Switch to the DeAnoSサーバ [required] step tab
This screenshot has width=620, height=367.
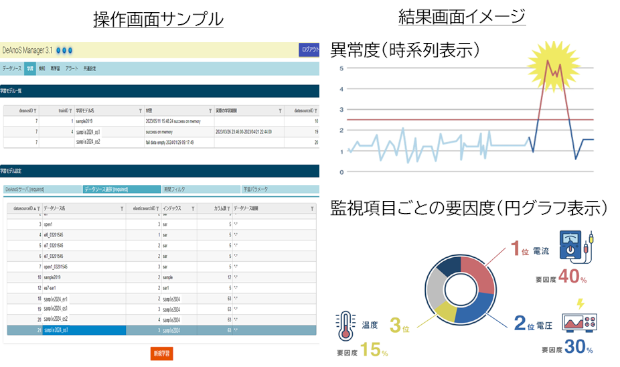click(43, 189)
